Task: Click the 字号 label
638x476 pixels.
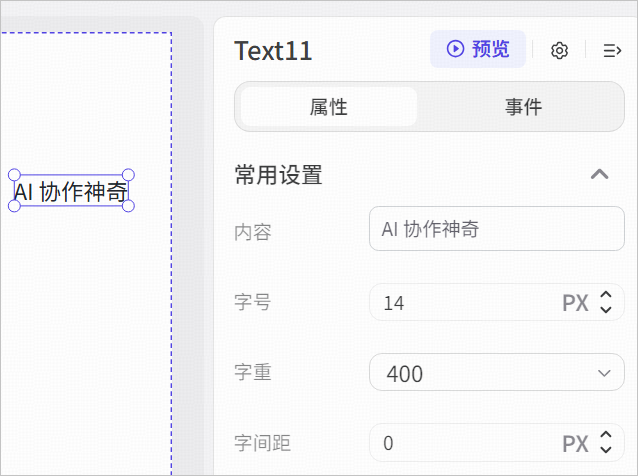Action: point(253,302)
